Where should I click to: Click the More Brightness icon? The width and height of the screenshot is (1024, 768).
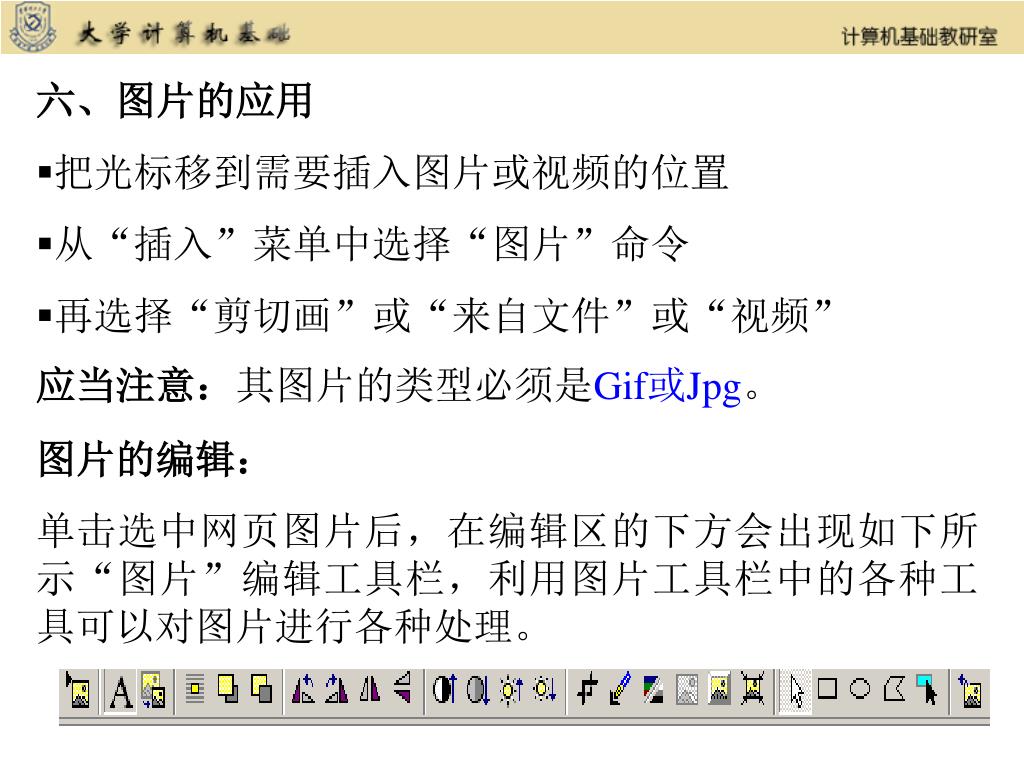click(511, 690)
